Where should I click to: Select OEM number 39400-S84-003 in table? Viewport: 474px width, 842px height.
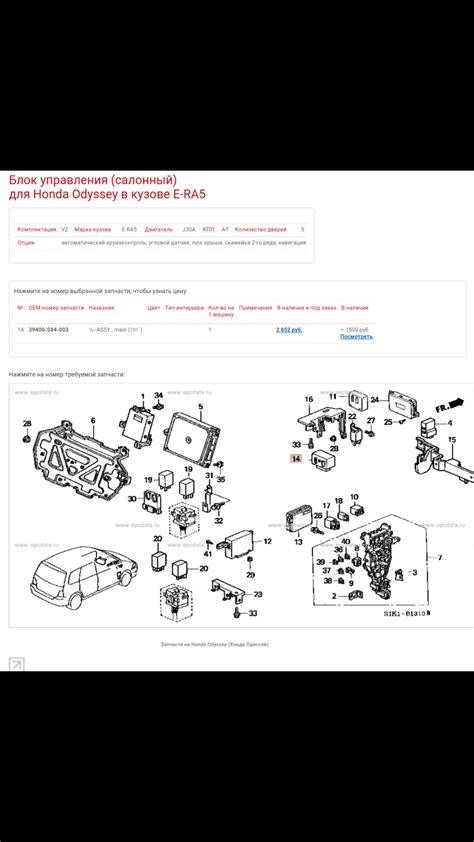(48, 330)
